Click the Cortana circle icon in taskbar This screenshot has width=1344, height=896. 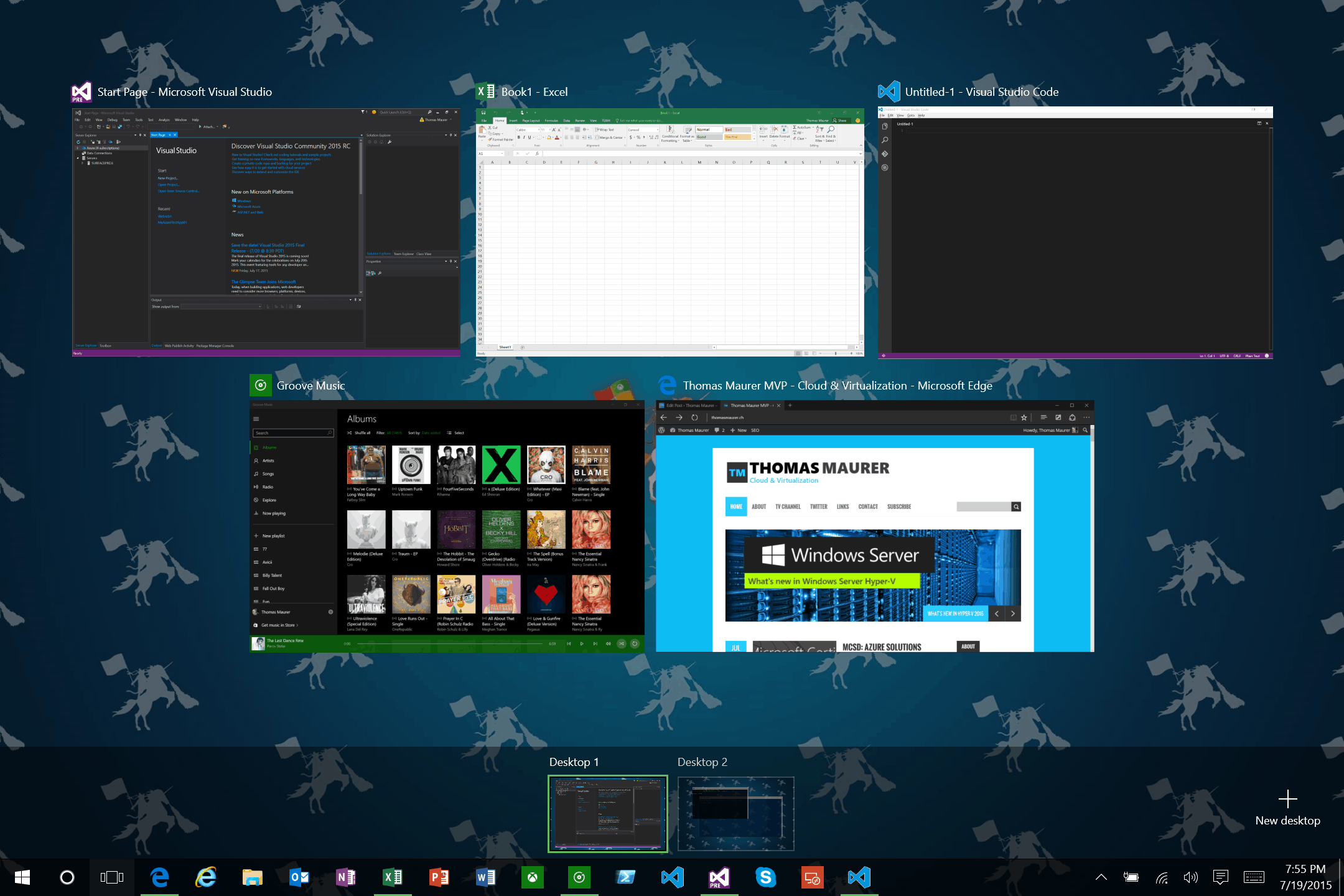pyautogui.click(x=67, y=877)
